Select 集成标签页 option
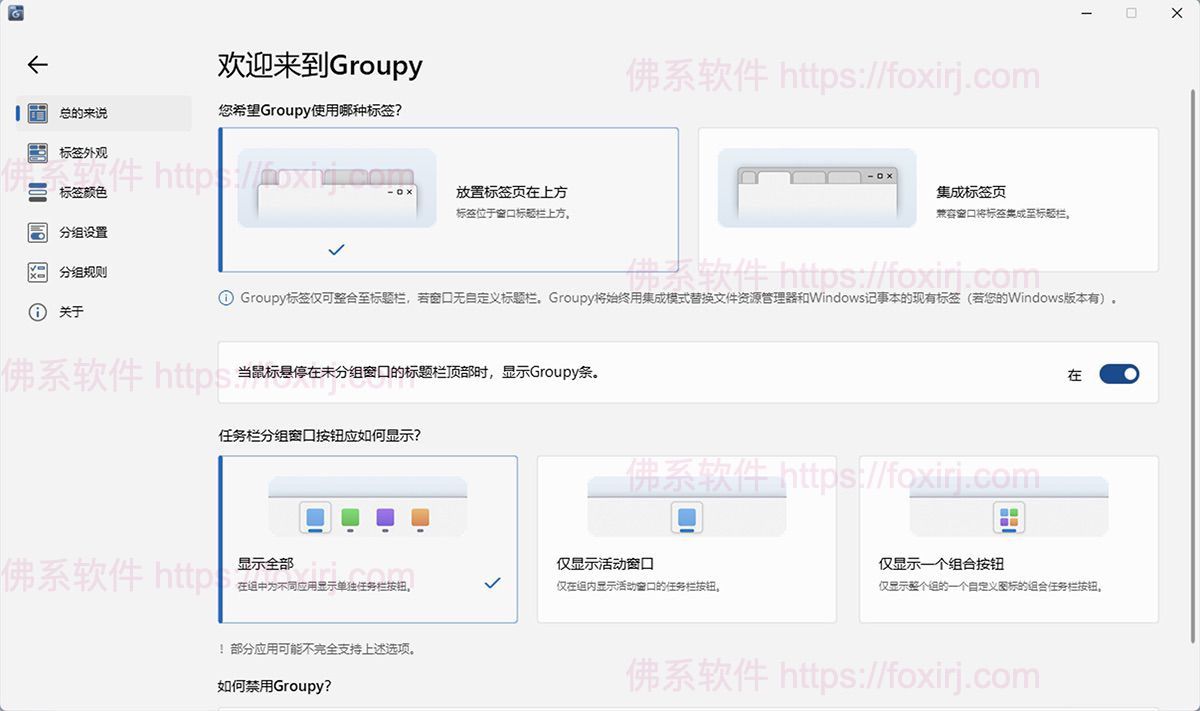This screenshot has height=711, width=1200. 940,199
